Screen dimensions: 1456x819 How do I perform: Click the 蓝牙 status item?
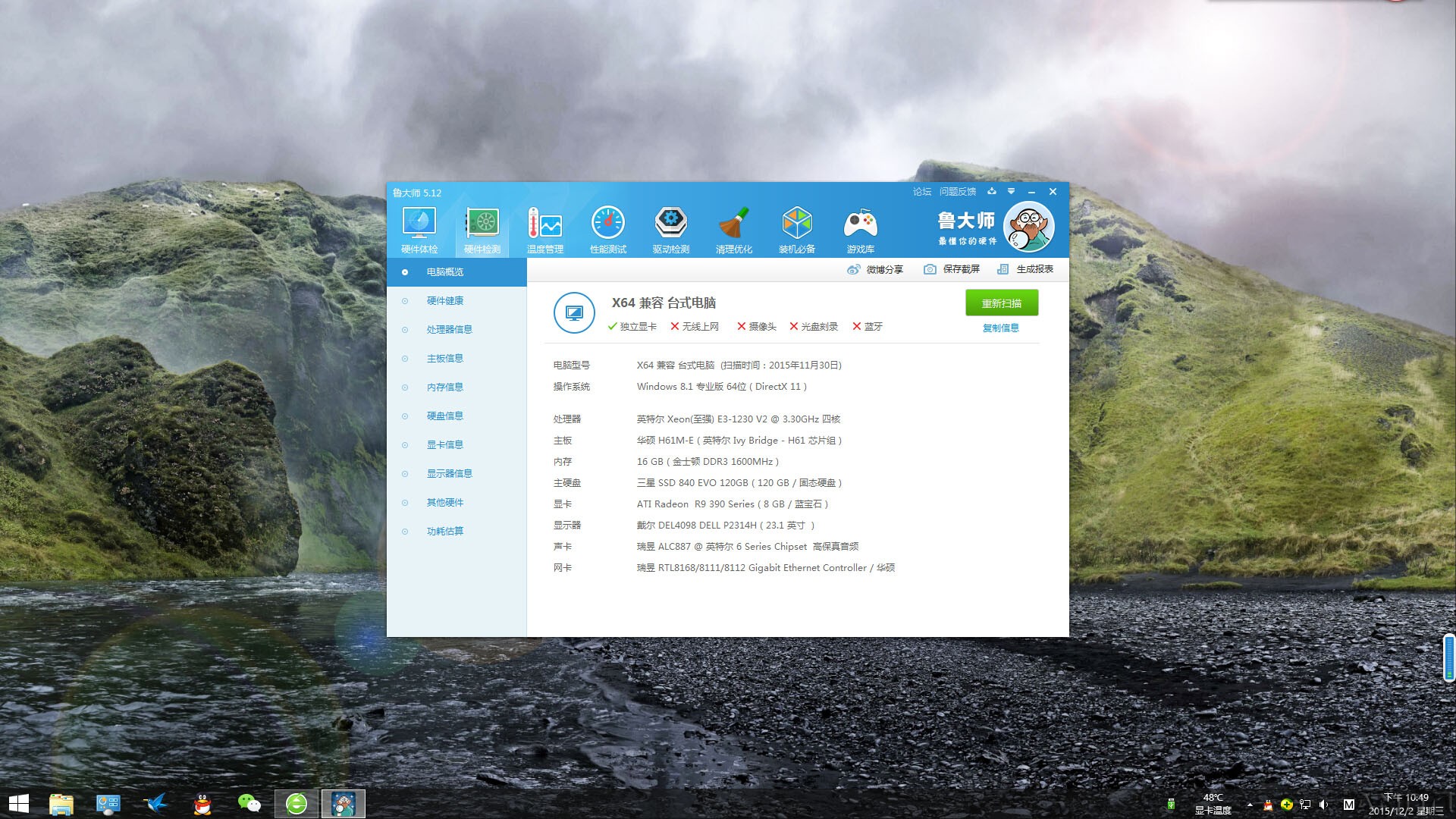click(867, 326)
